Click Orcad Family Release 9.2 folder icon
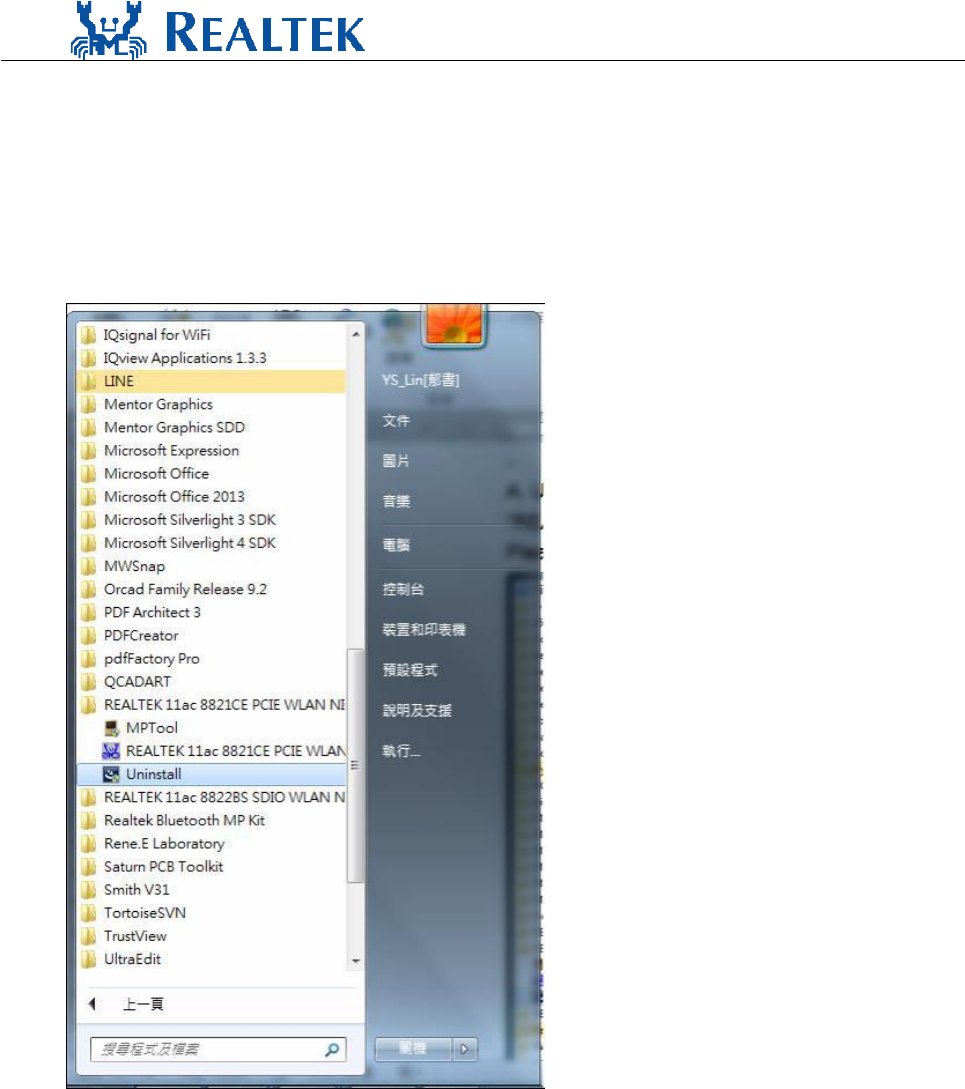965x1089 pixels. (88, 589)
